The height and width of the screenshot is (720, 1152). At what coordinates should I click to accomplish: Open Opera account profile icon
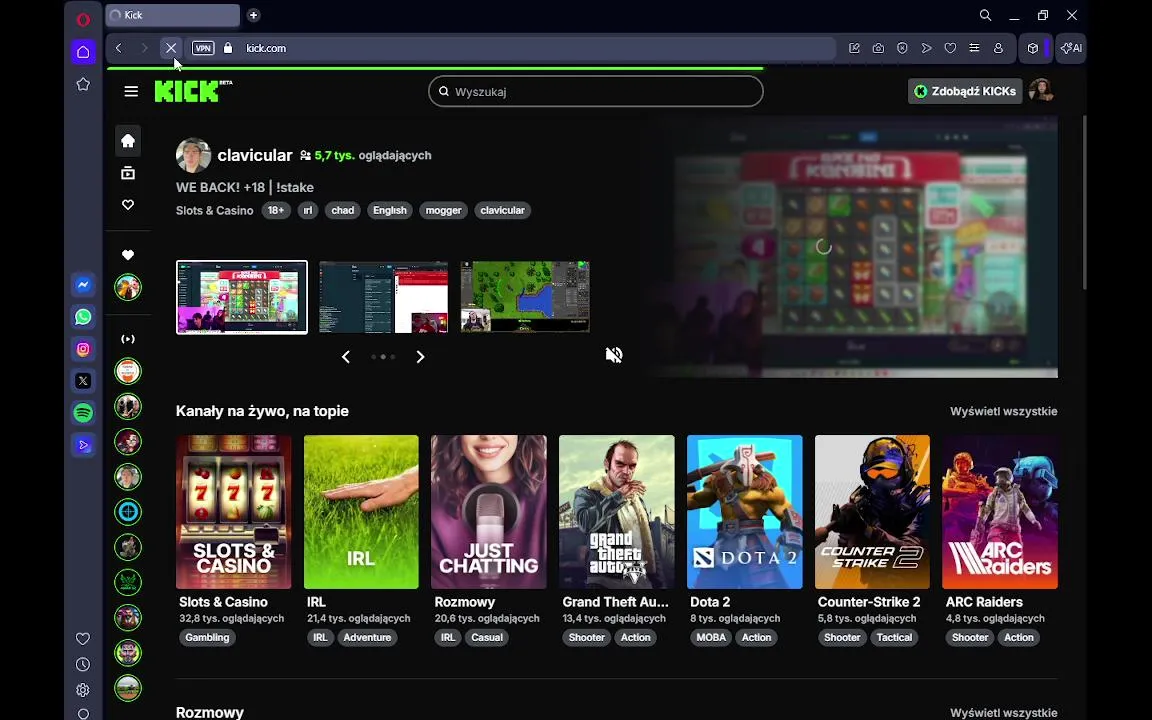[998, 48]
